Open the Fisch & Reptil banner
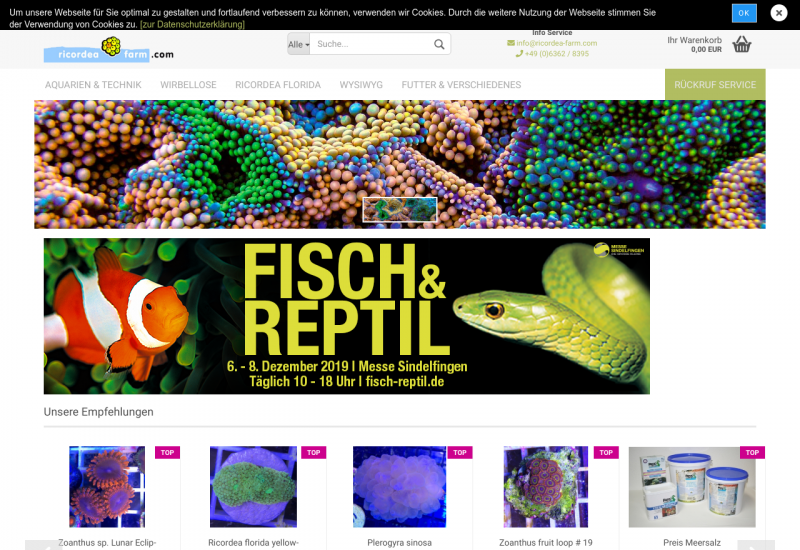The height and width of the screenshot is (550, 800). (x=346, y=316)
